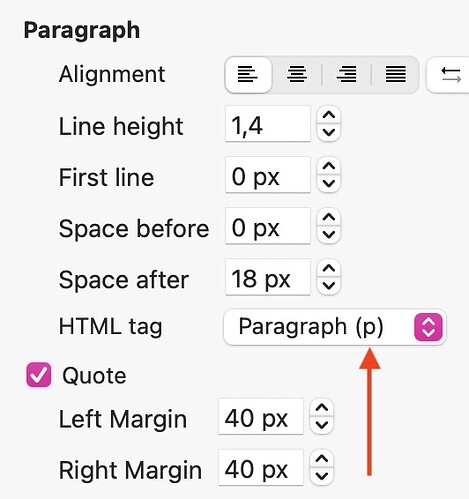This screenshot has width=469, height=499.
Task: Click the First line value field
Action: point(268,175)
